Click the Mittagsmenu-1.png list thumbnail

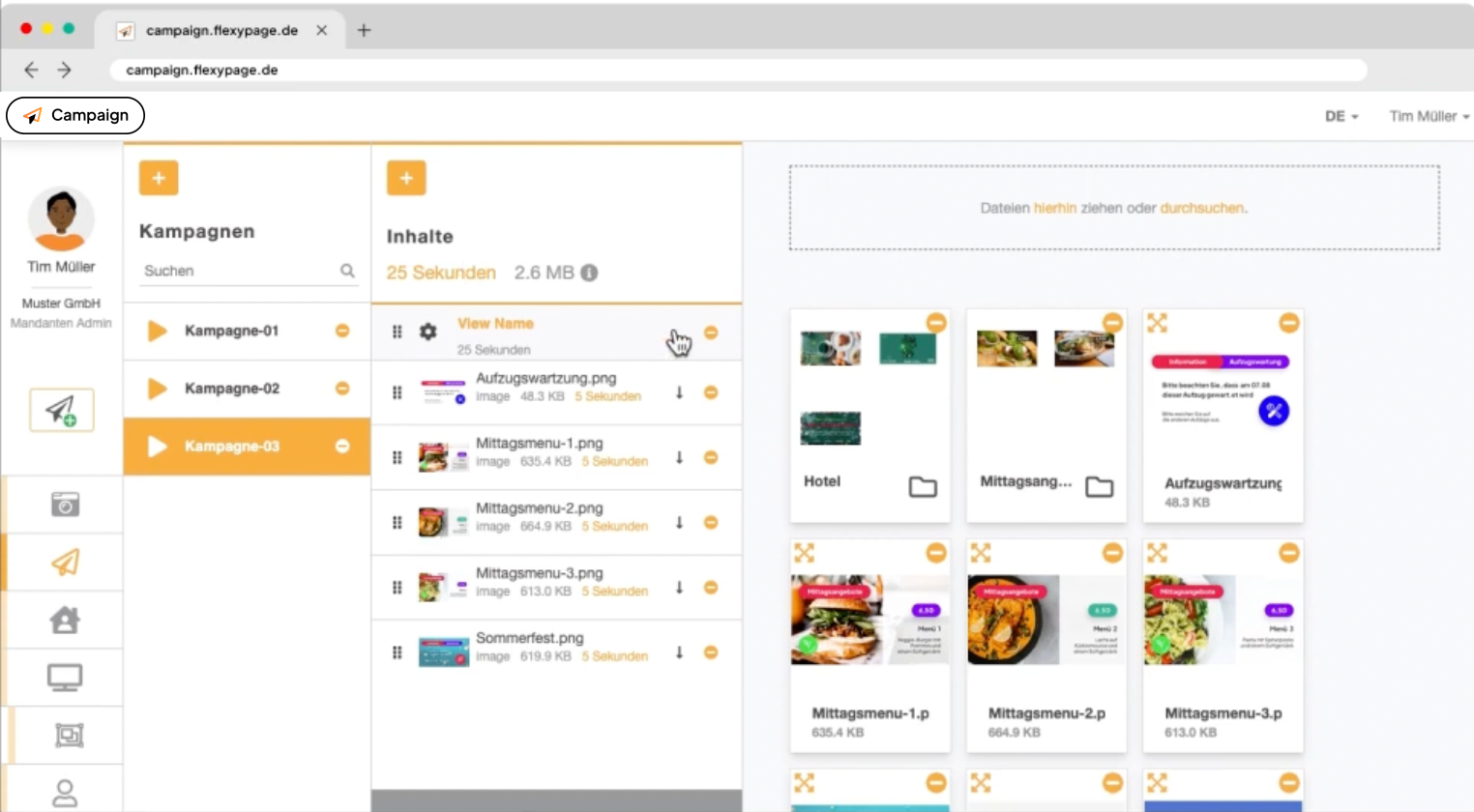pyautogui.click(x=443, y=457)
